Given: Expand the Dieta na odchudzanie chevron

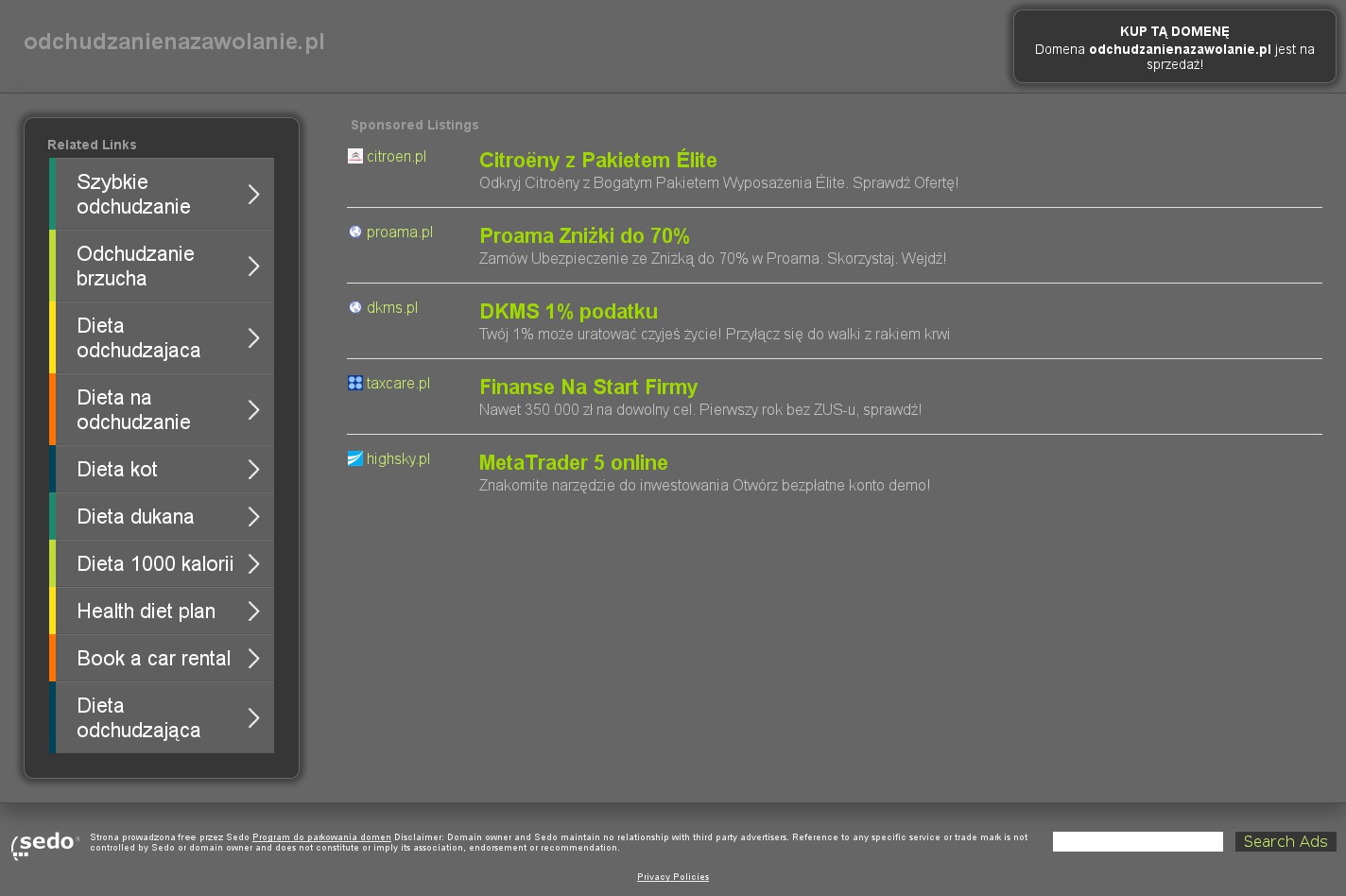Looking at the screenshot, I should pyautogui.click(x=253, y=409).
